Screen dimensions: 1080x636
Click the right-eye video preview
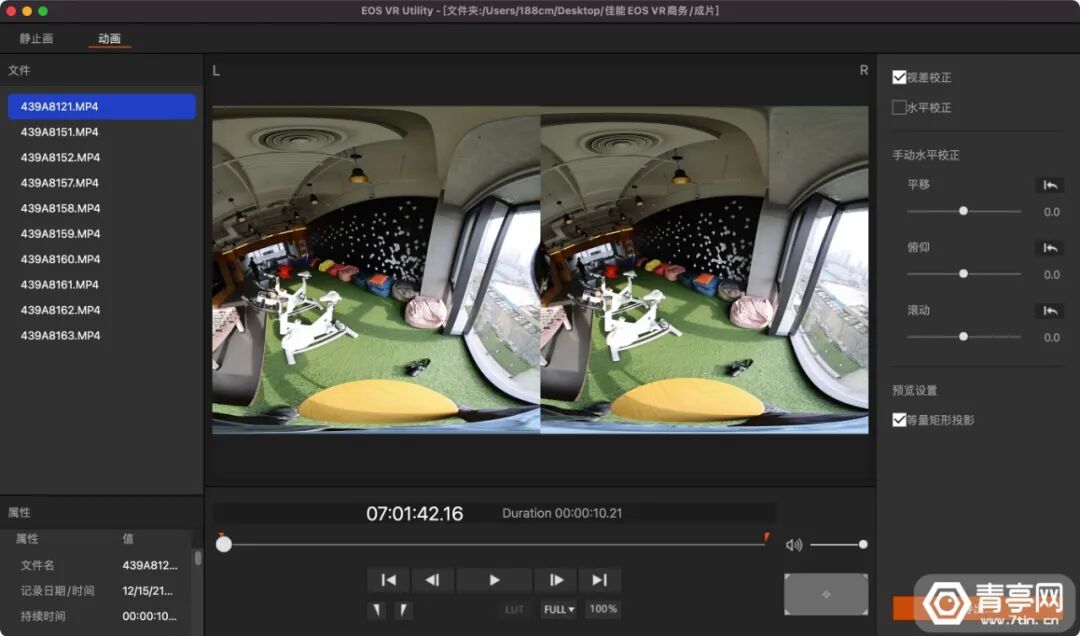705,269
